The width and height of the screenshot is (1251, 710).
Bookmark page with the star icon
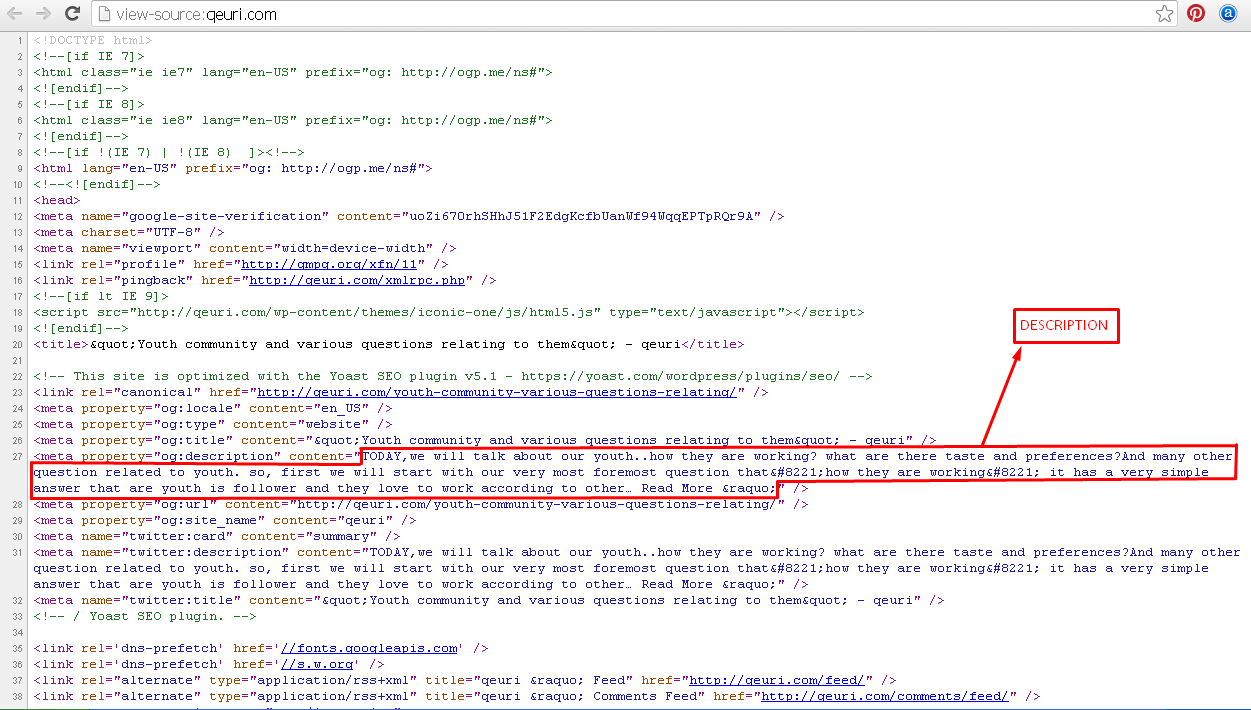point(1164,14)
